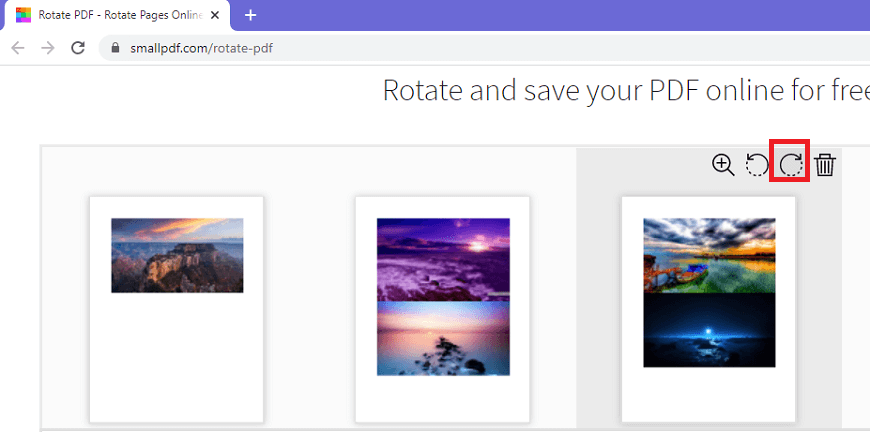Click the Smallpdf favicon in the tab
The height and width of the screenshot is (432, 870).
click(23, 16)
